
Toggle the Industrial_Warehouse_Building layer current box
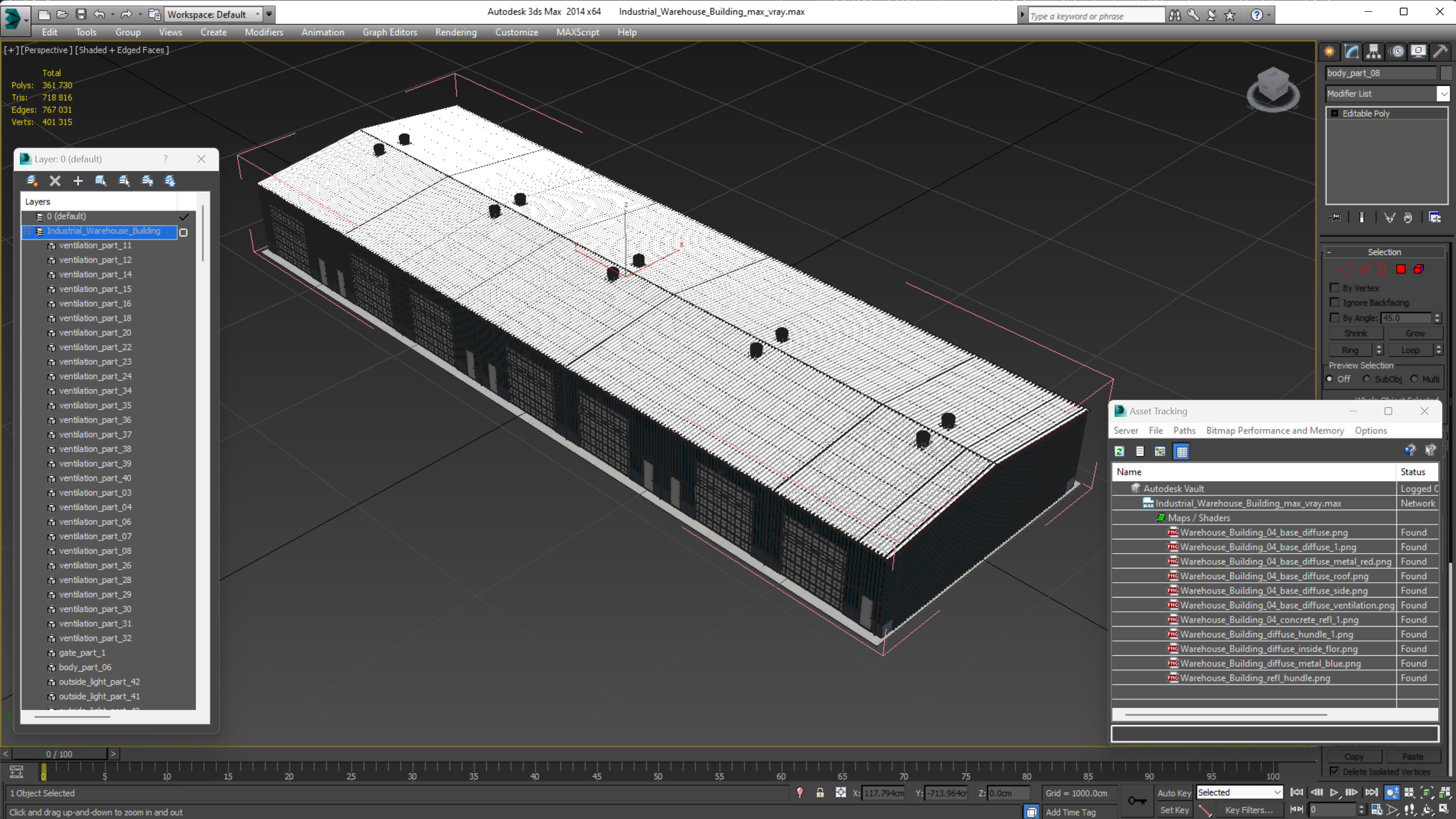pos(183,232)
